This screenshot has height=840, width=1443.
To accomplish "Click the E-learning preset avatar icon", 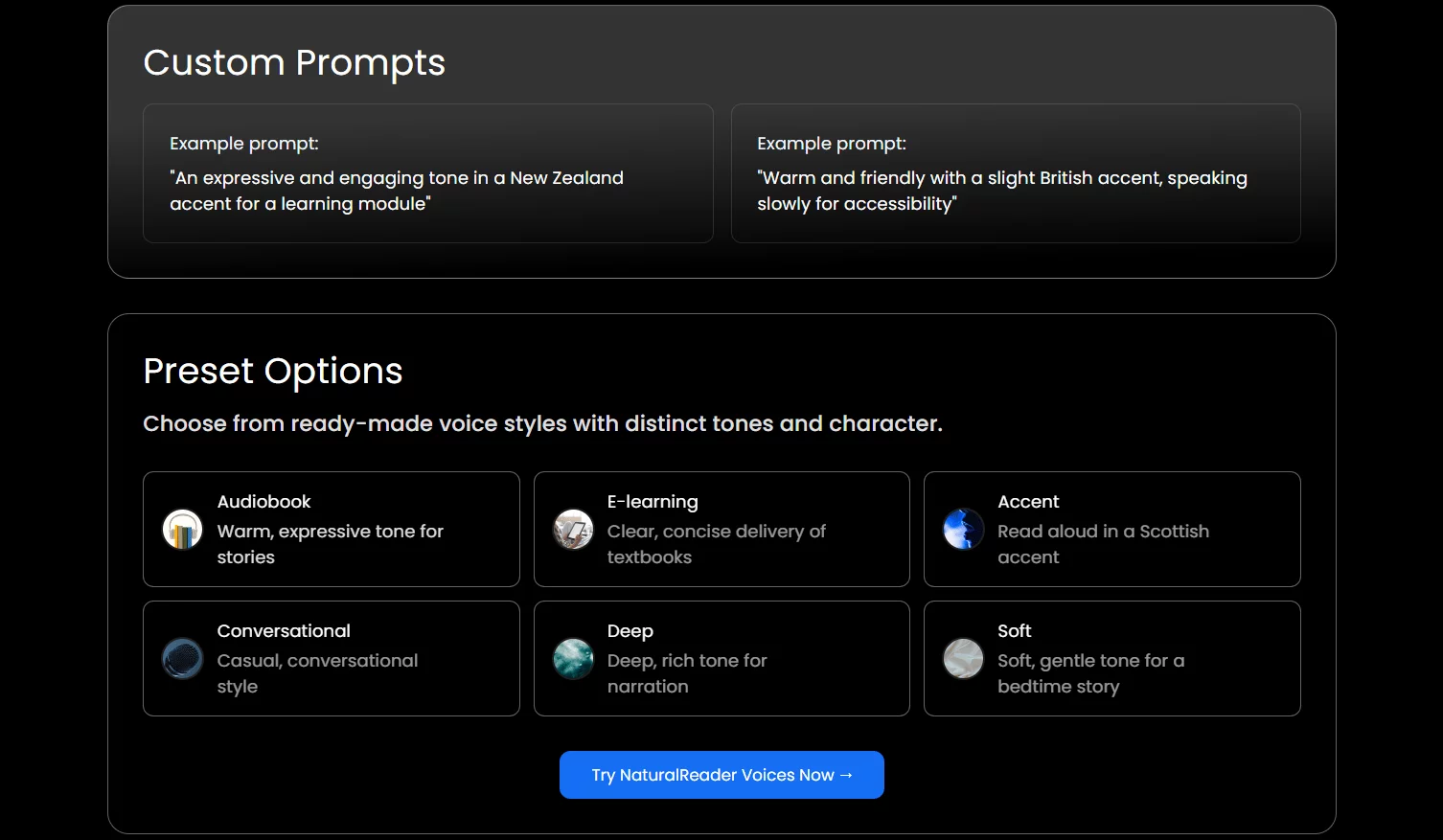I will pyautogui.click(x=573, y=530).
